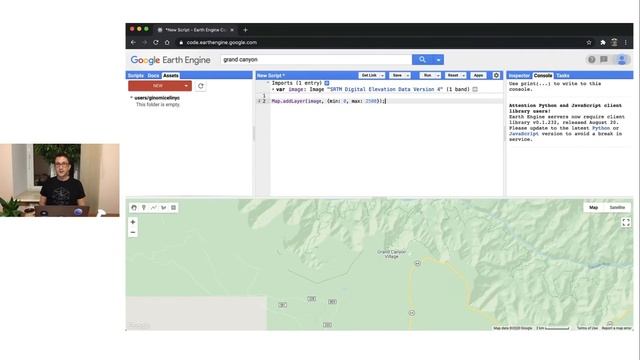
Task: Go back in the browser
Action: pyautogui.click(x=133, y=42)
